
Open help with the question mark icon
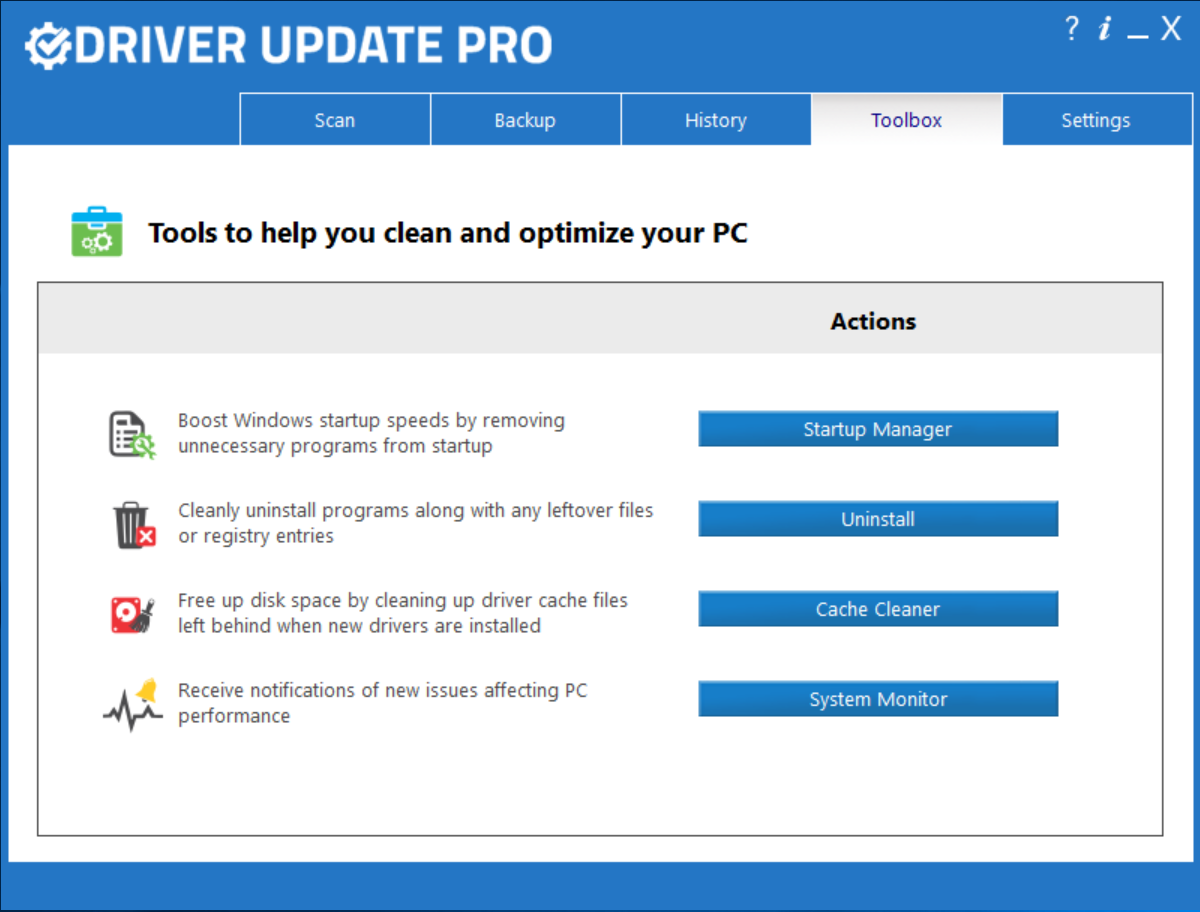pyautogui.click(x=1072, y=30)
